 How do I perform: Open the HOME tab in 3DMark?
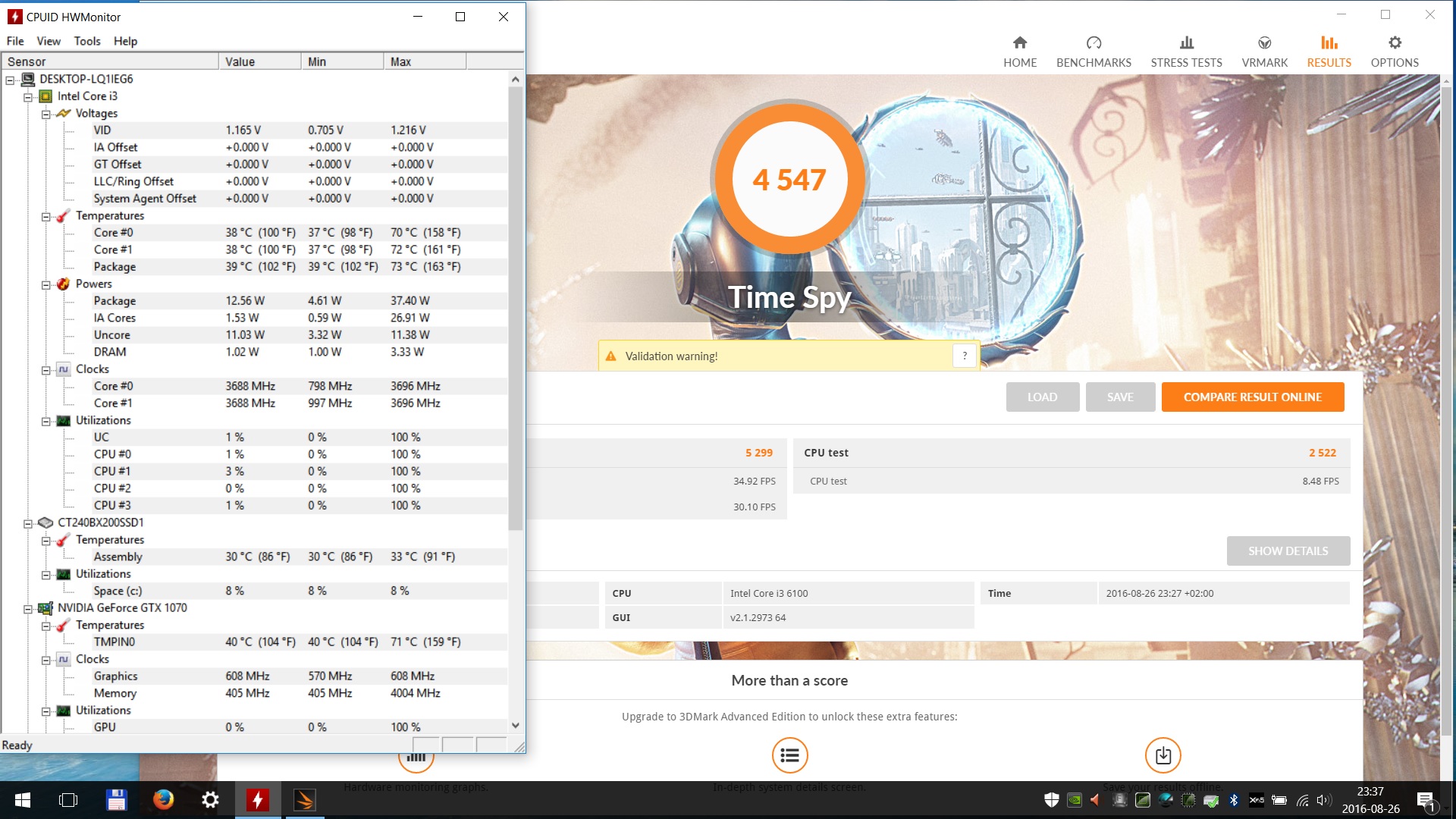click(x=1020, y=52)
